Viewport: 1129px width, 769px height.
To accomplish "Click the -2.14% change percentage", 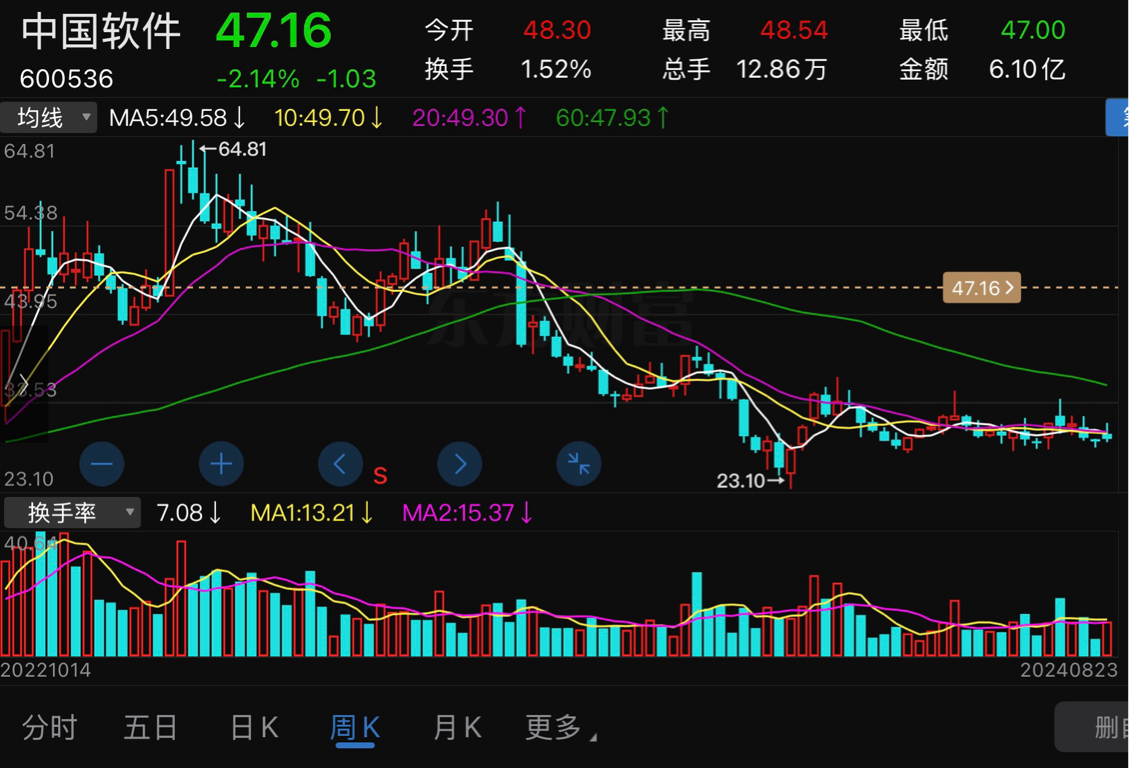I will 258,78.
